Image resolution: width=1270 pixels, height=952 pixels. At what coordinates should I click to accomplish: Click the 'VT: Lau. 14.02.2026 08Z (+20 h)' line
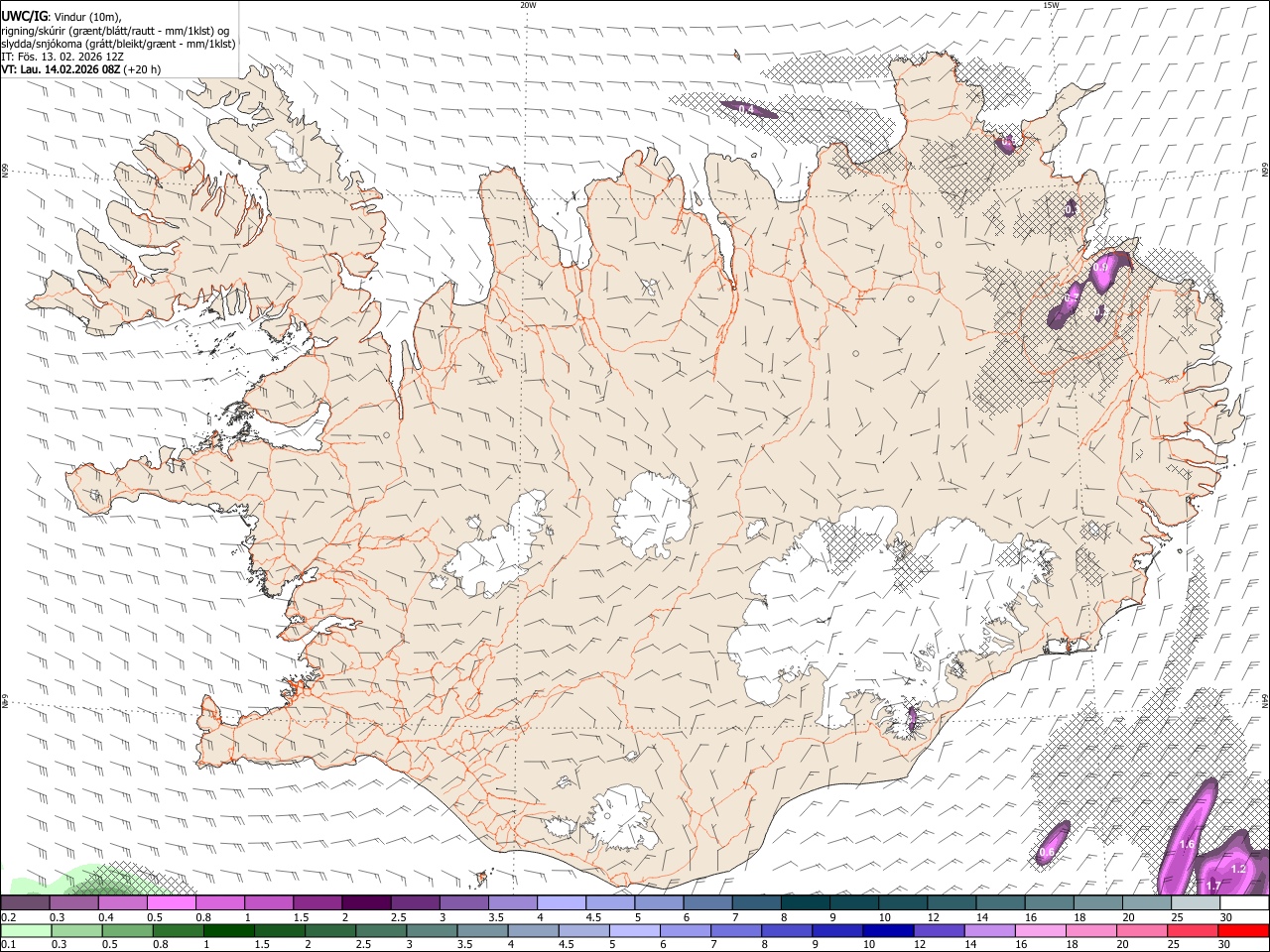pyautogui.click(x=81, y=69)
